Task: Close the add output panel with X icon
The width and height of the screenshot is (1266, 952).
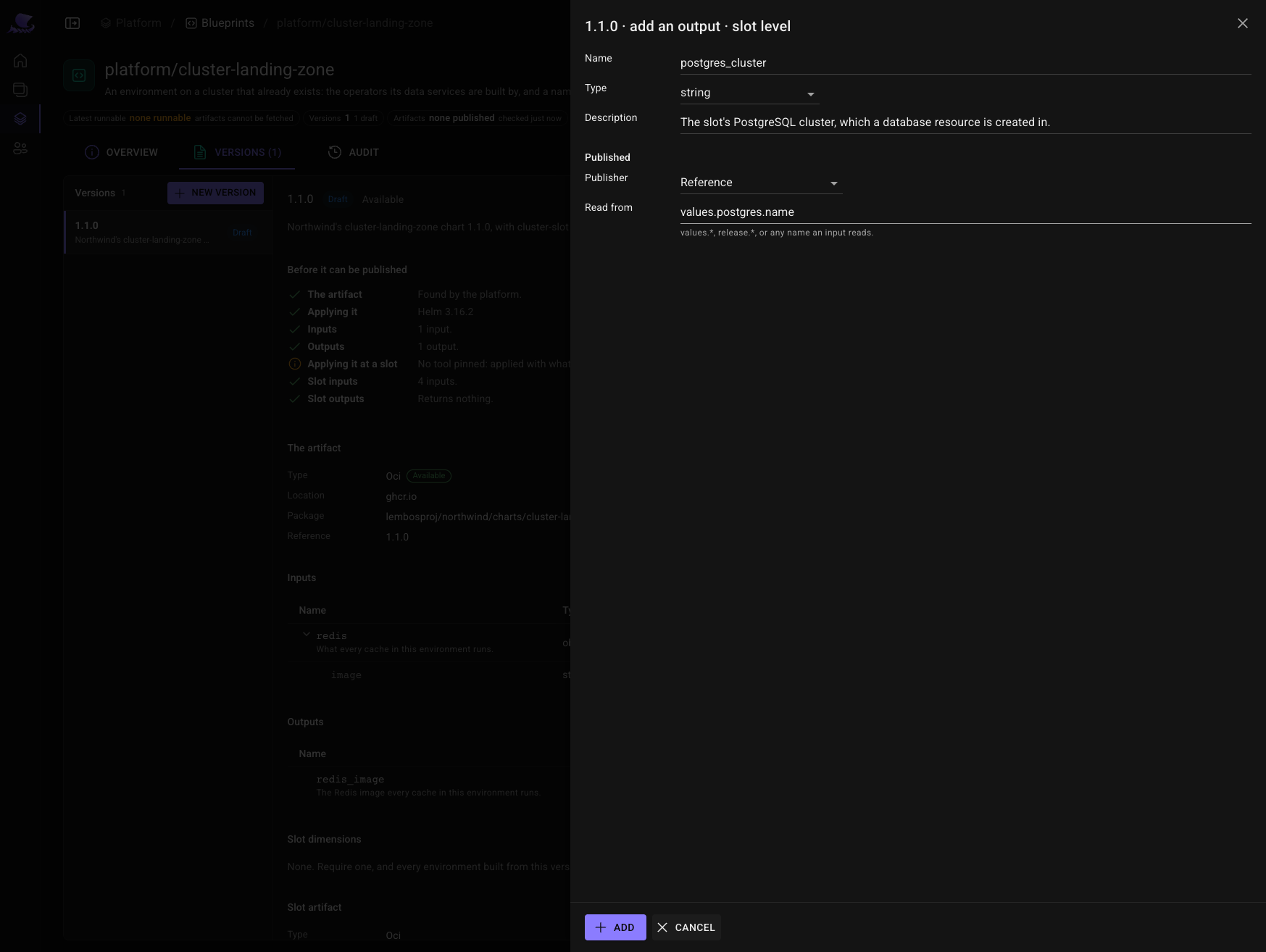Action: [1242, 23]
